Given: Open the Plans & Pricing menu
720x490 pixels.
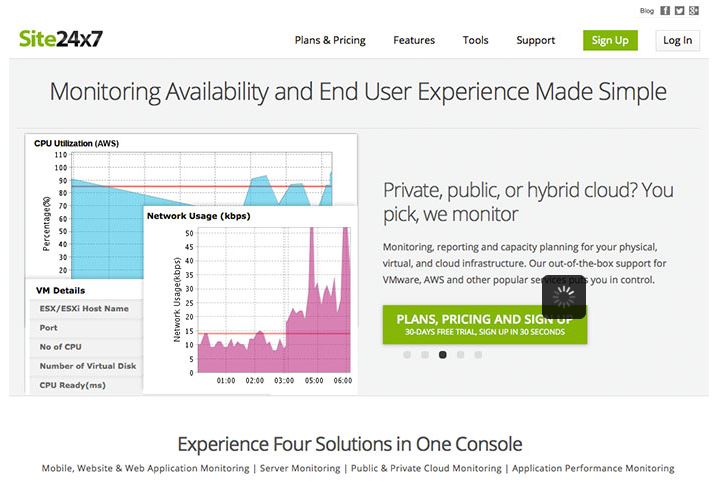Looking at the screenshot, I should coord(330,41).
